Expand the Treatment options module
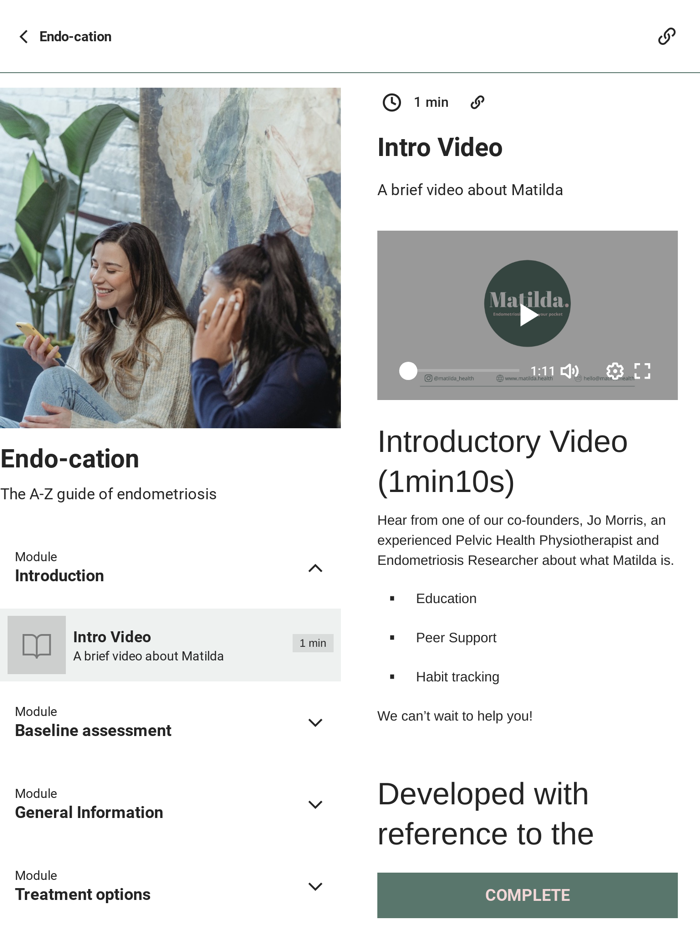This screenshot has height=933, width=700. (315, 887)
